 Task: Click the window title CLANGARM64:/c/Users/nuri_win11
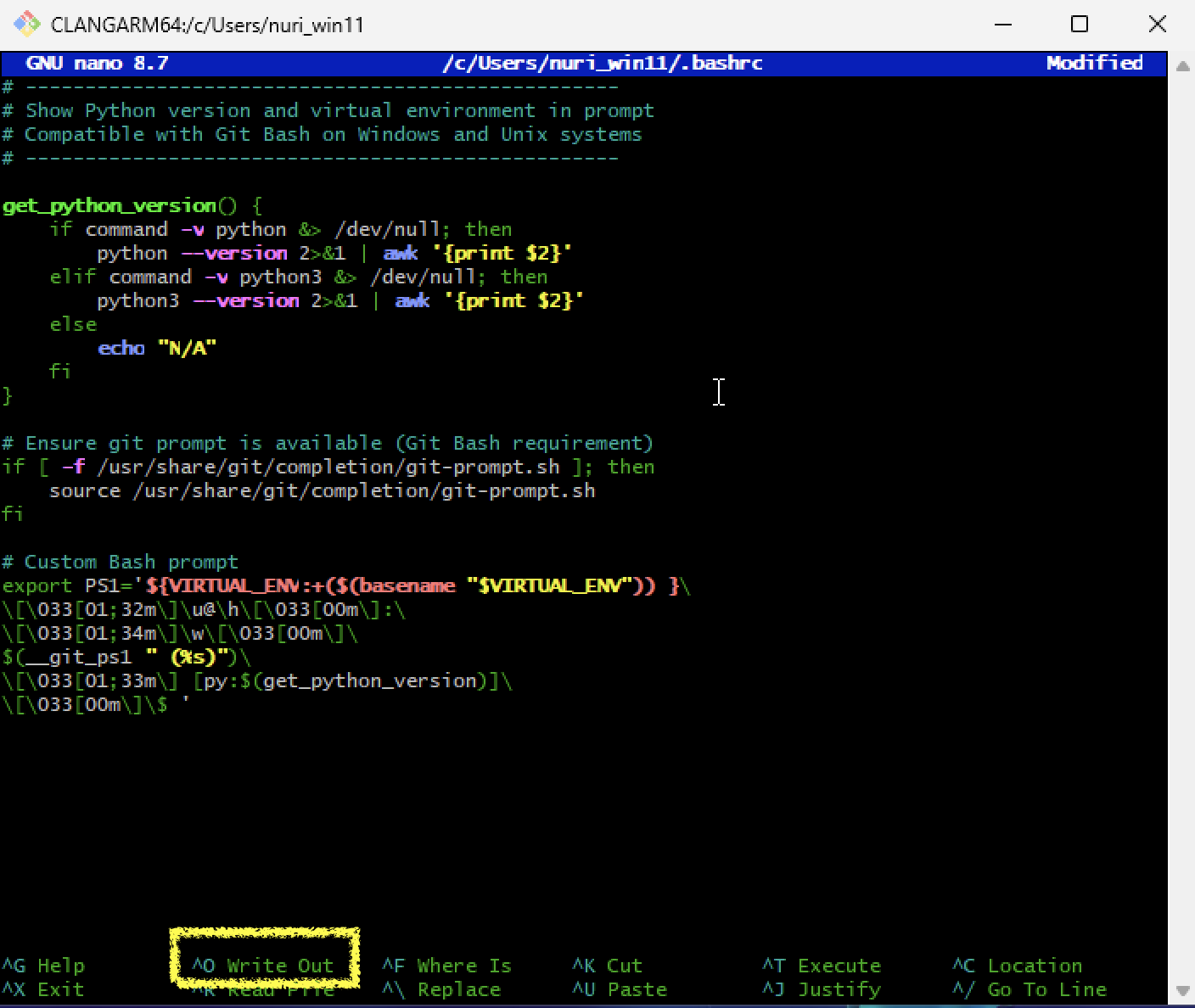pyautogui.click(x=207, y=25)
